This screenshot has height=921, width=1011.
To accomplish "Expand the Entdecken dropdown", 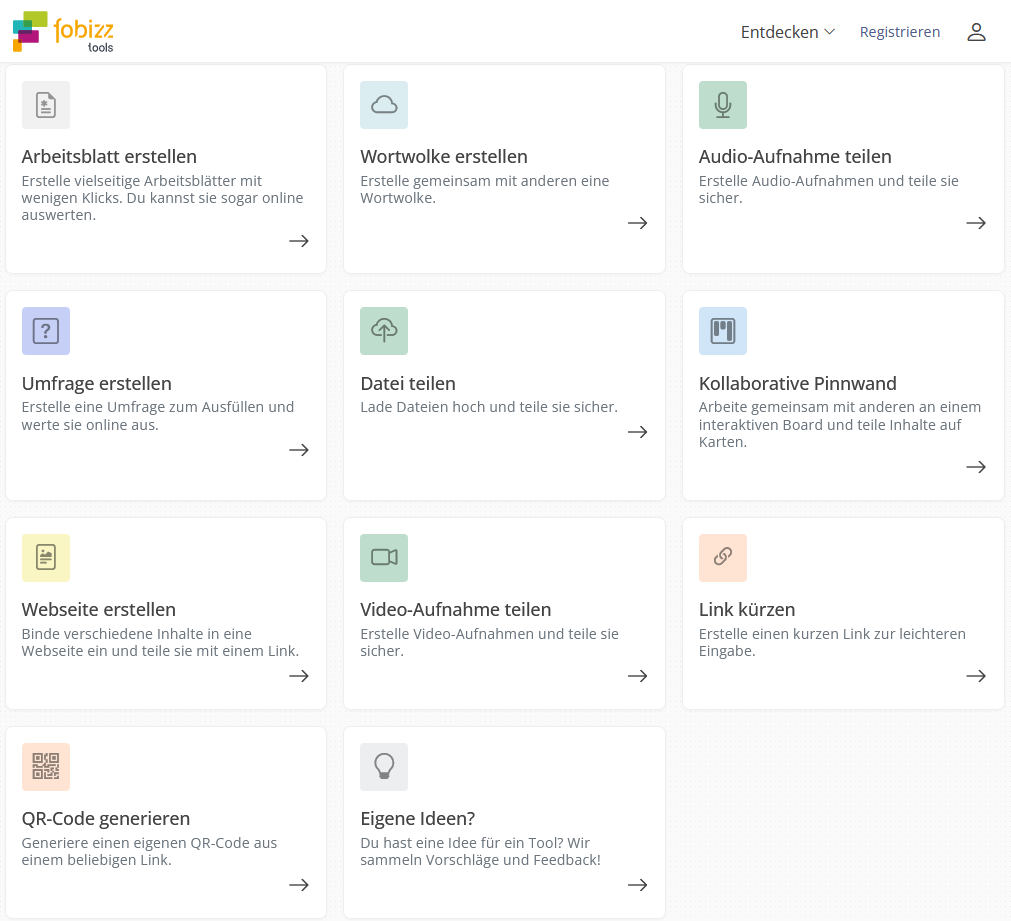I will (x=788, y=31).
